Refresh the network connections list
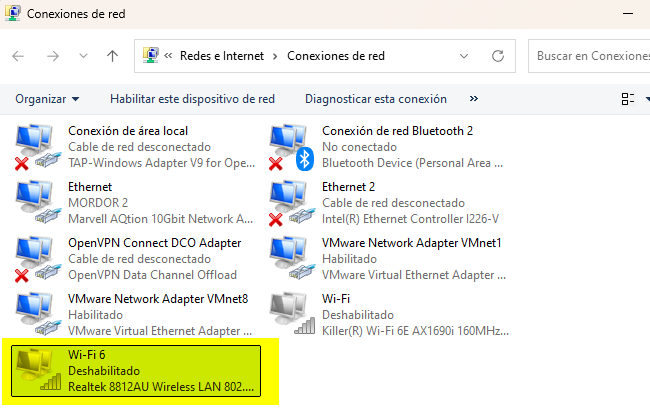The height and width of the screenshot is (417, 650). click(499, 56)
